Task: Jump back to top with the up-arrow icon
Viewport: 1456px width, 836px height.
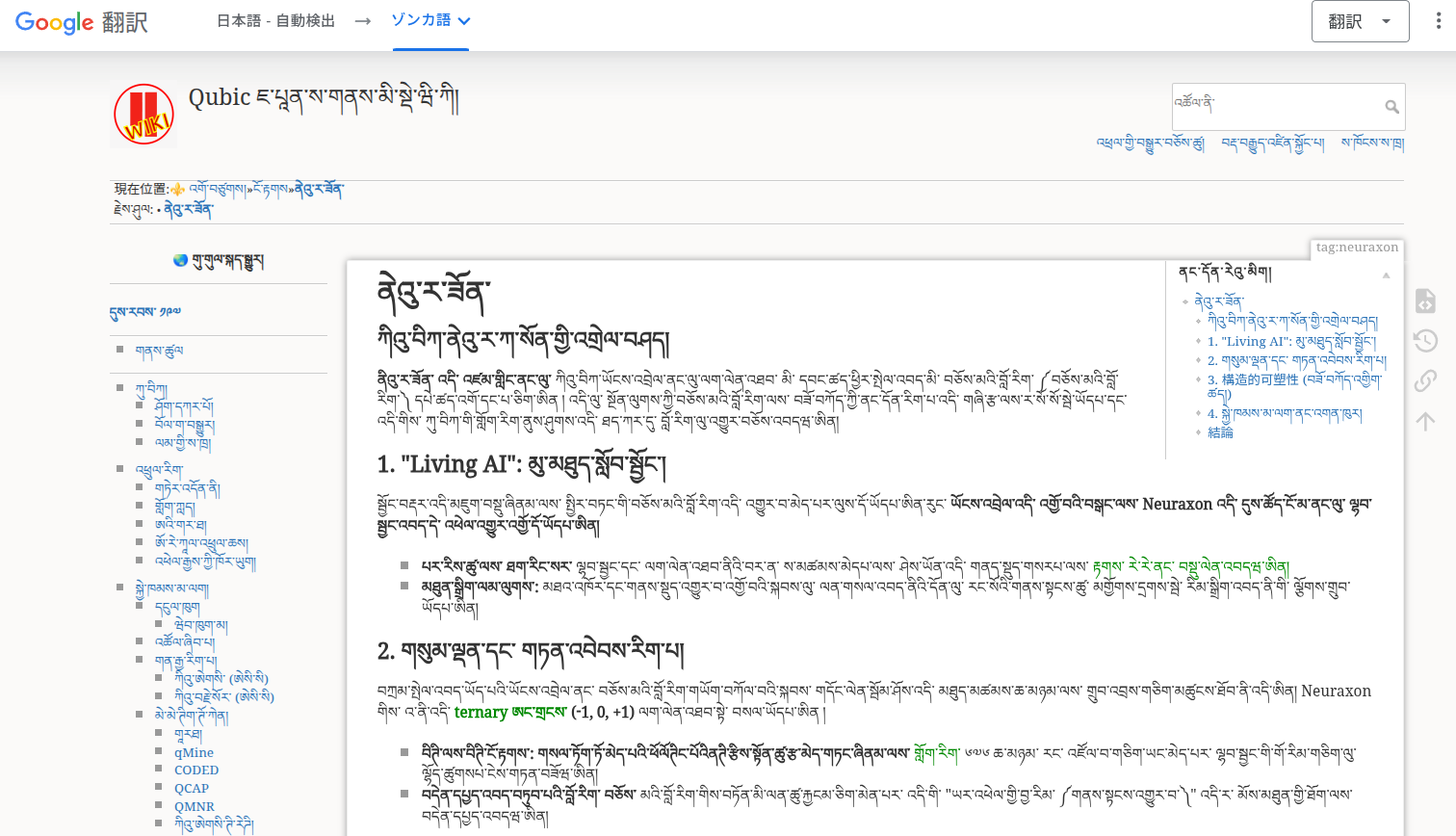Action: pos(1425,420)
